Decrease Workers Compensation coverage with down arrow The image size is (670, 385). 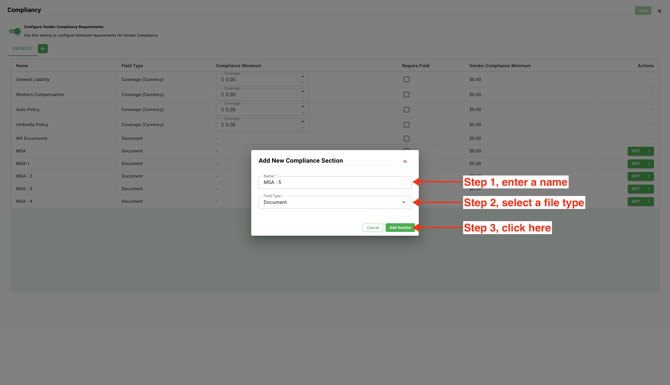tap(303, 97)
